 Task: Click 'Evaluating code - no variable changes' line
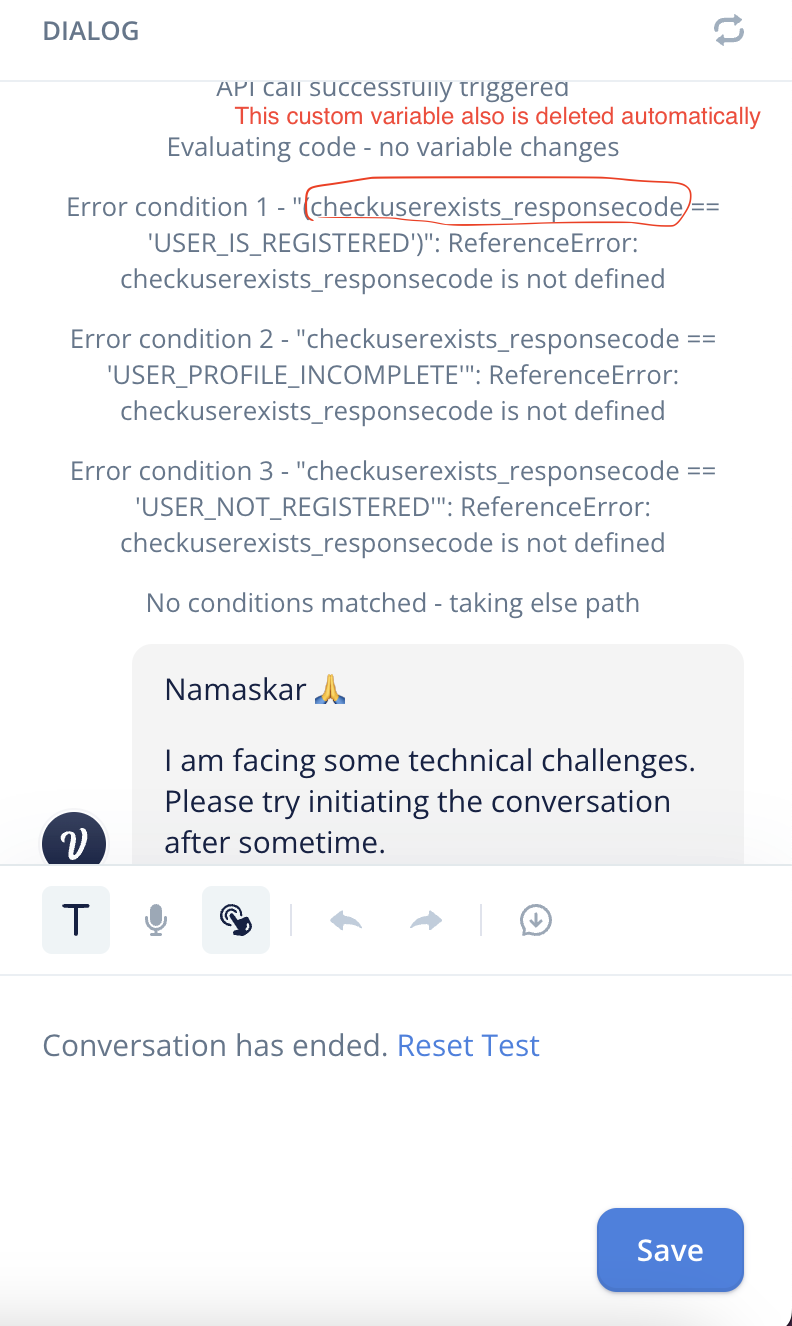[393, 148]
